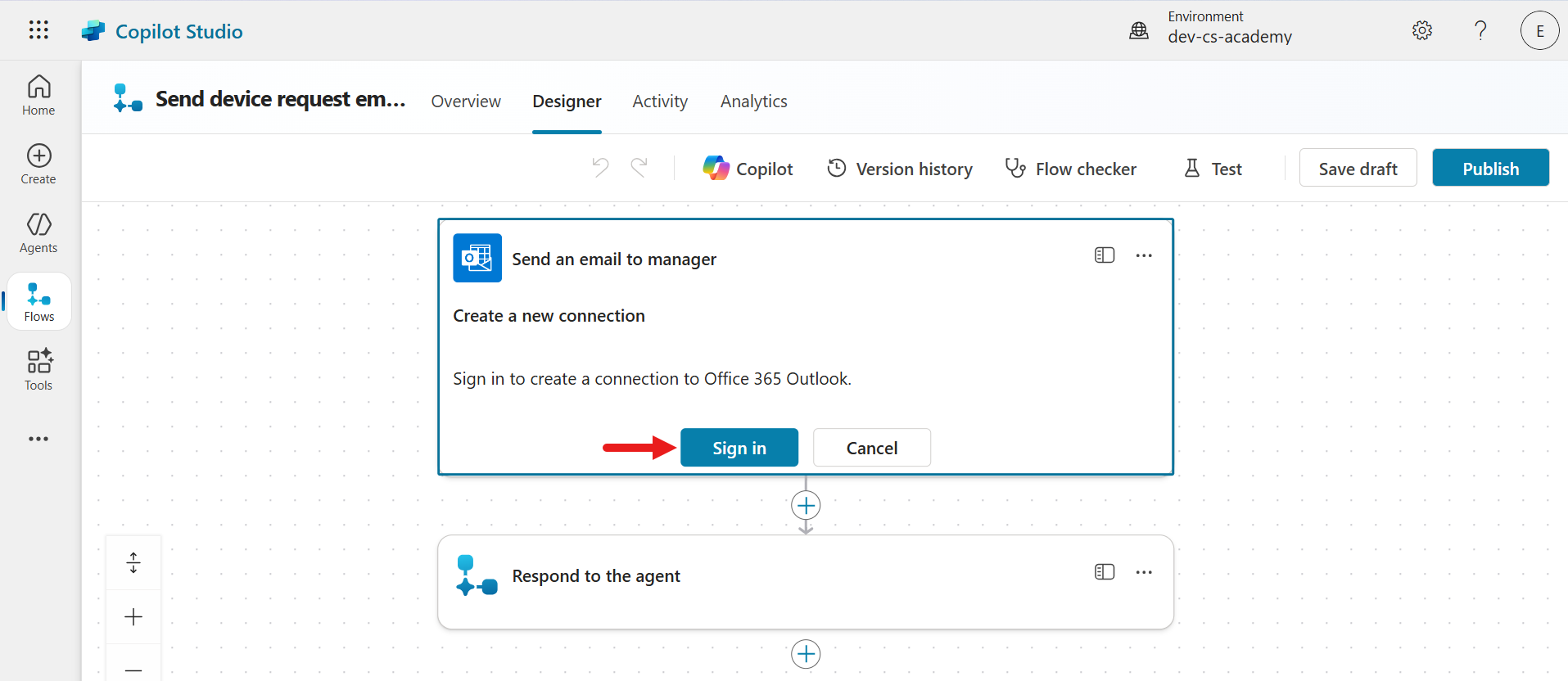Insert step between email and respond actions
1568x681 pixels.
(x=806, y=505)
